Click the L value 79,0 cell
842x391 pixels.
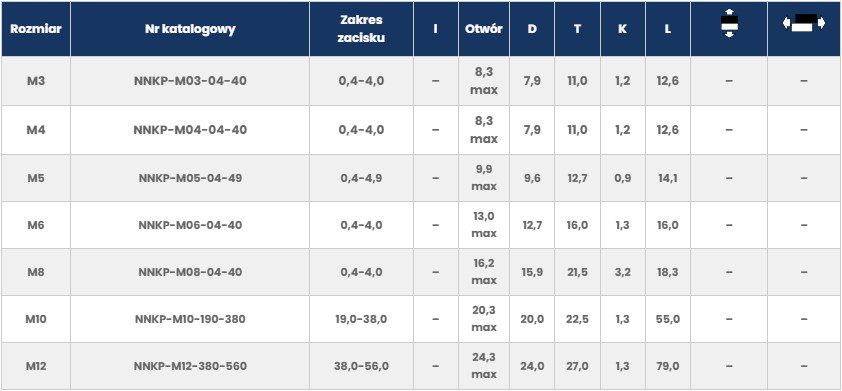tap(668, 366)
